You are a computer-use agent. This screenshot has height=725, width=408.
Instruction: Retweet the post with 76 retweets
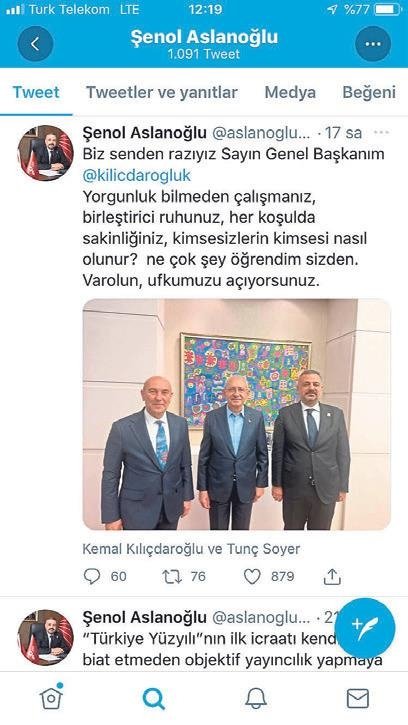171,576
